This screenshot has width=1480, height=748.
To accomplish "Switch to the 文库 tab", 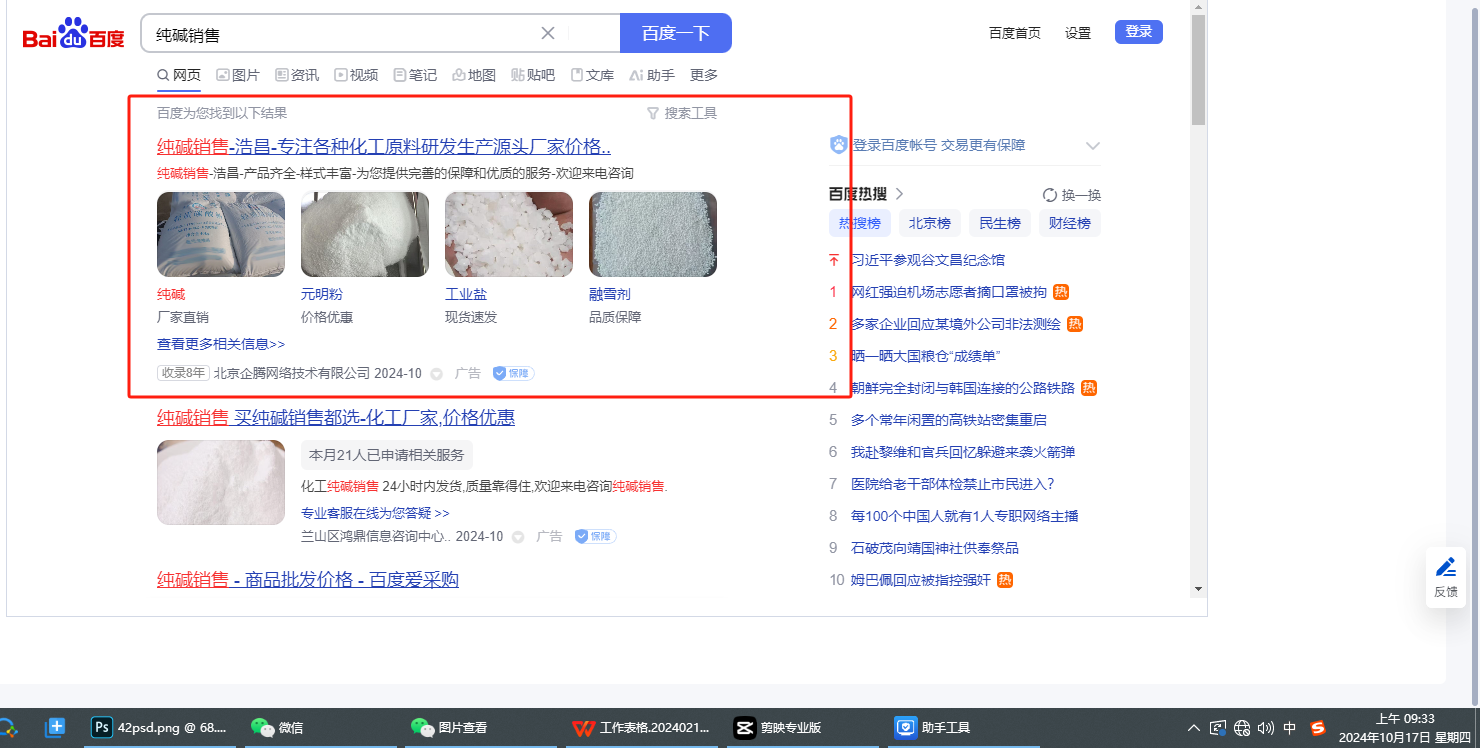I will coord(592,75).
